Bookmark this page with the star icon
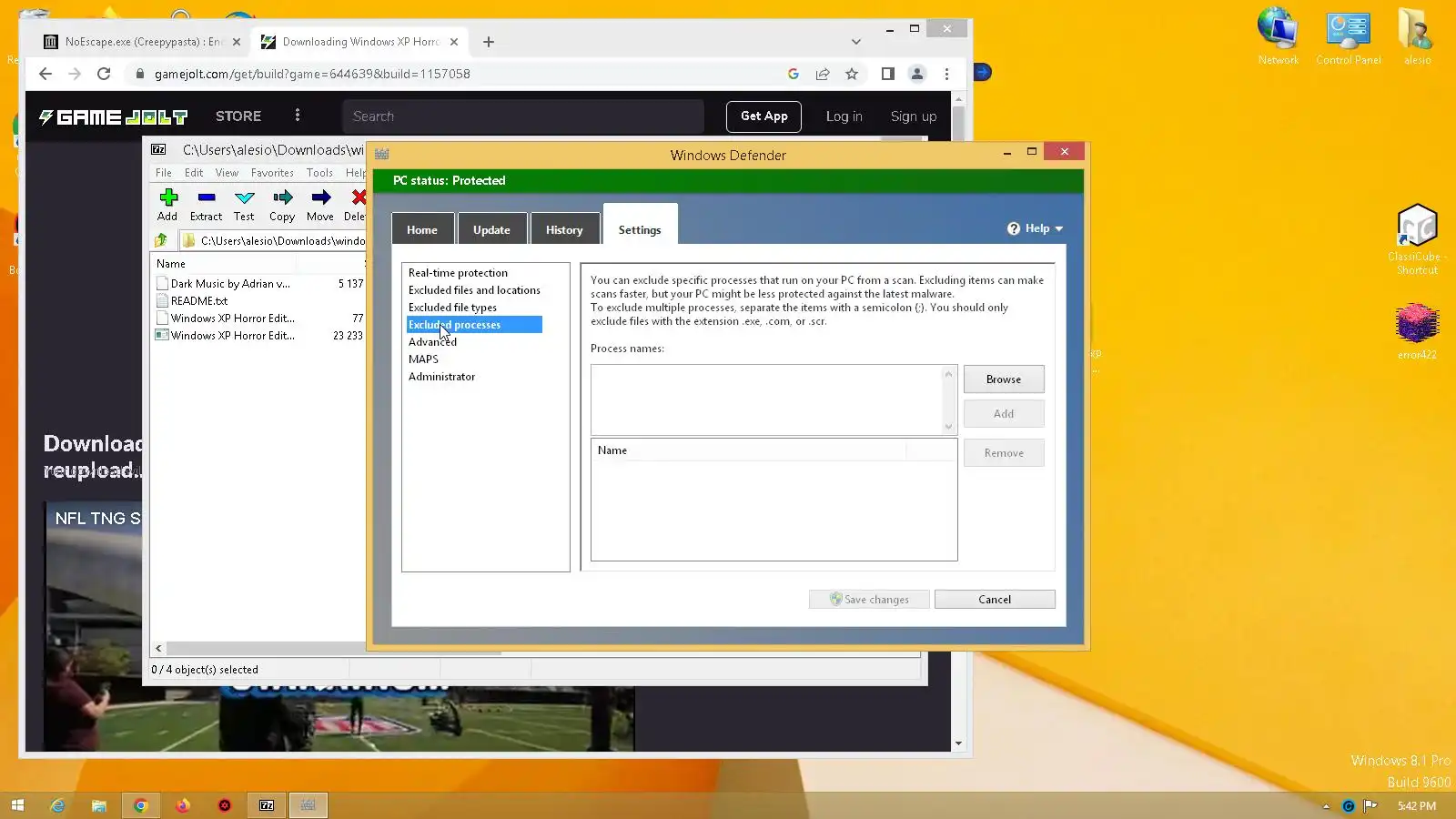 pos(852,74)
